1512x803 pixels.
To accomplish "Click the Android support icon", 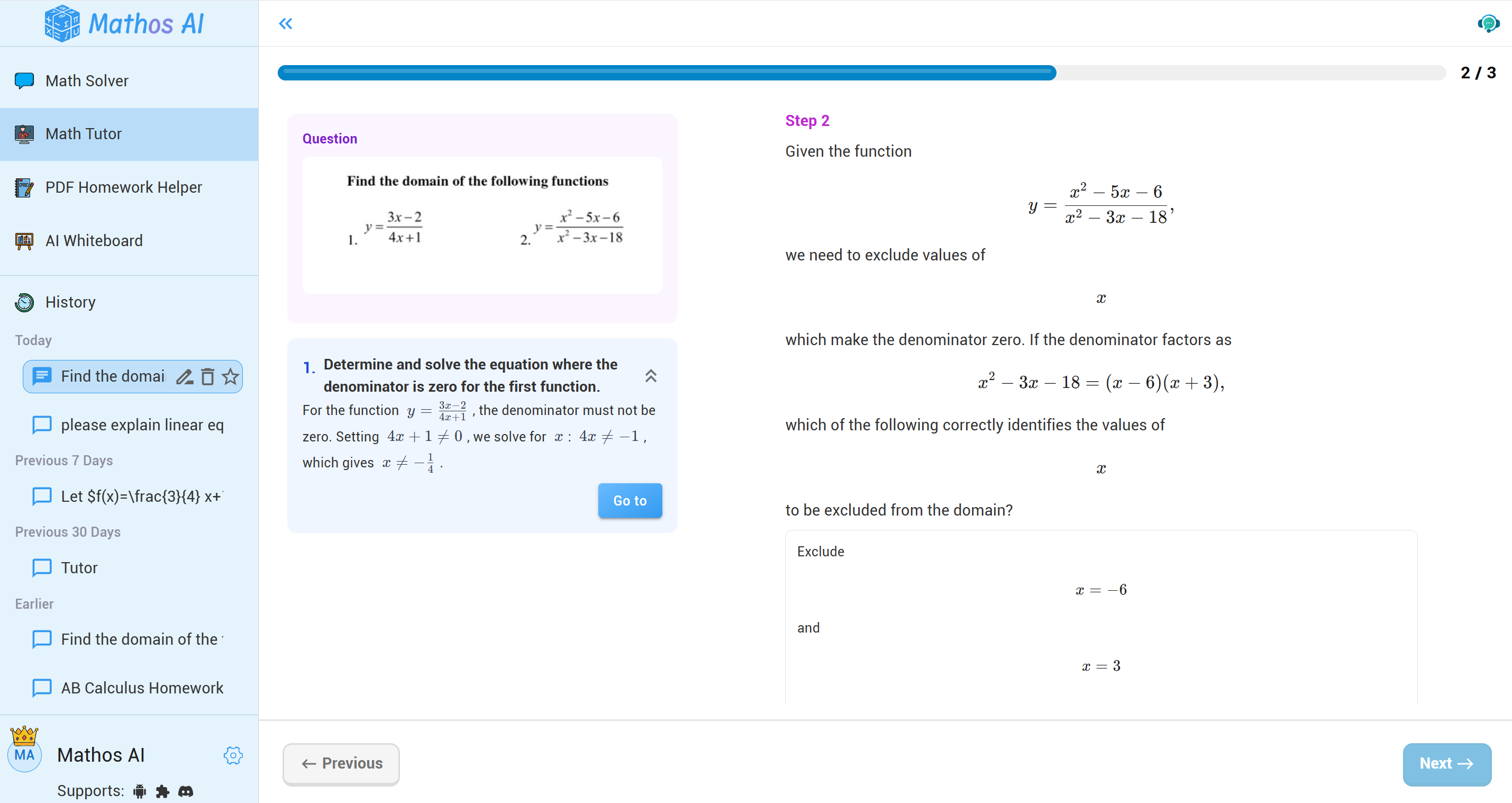I will [140, 791].
